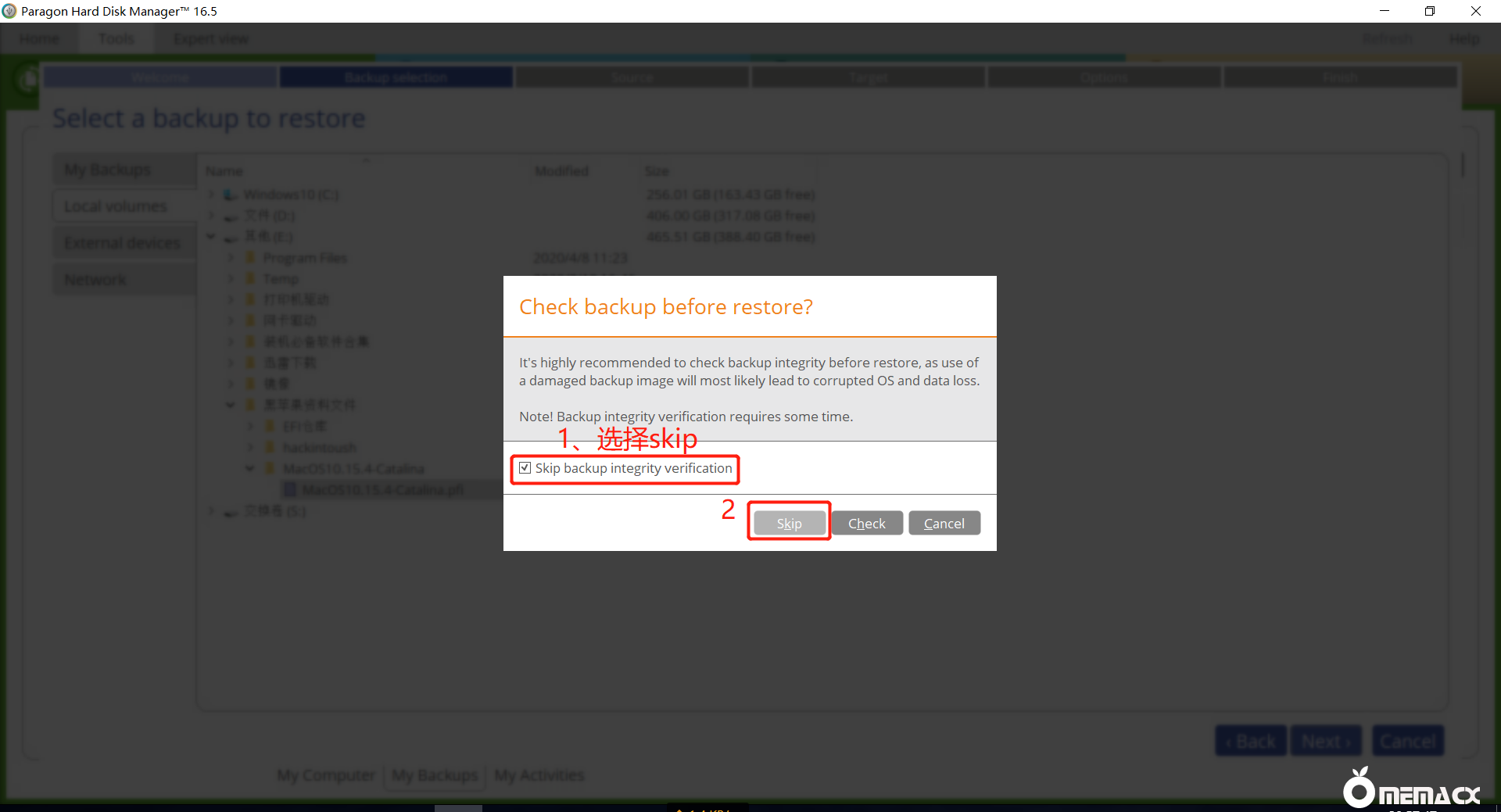Screen dimensions: 1501x812
Task: Click the Next wizard button
Action: (1326, 741)
